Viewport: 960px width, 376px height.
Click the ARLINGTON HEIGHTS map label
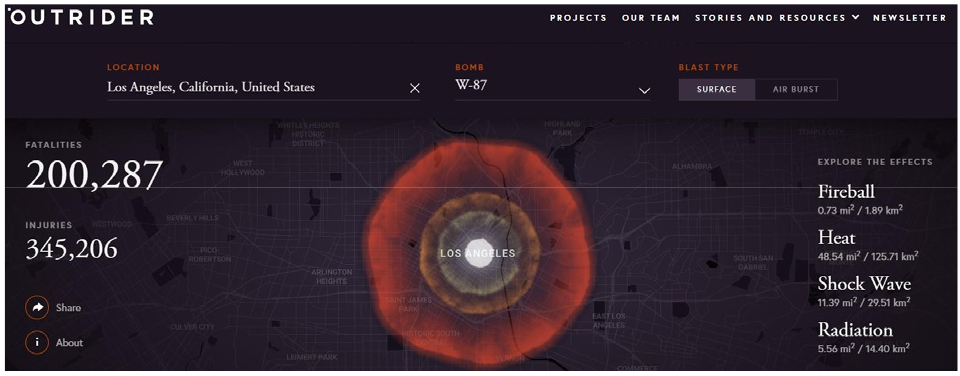332,277
